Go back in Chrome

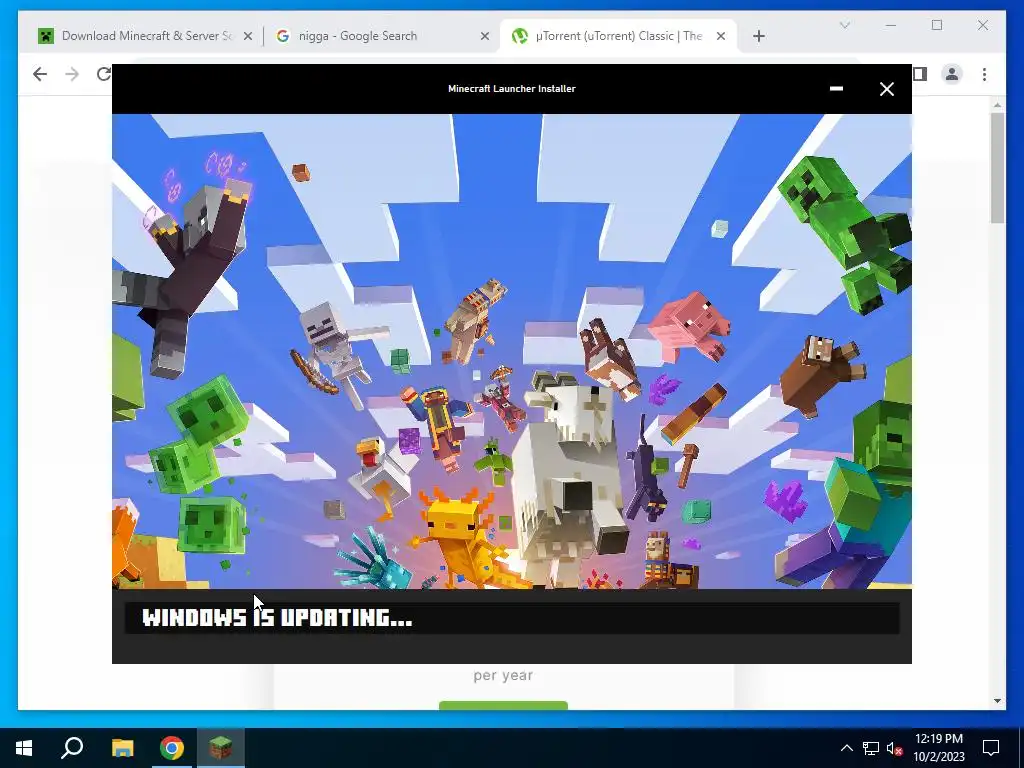[40, 74]
